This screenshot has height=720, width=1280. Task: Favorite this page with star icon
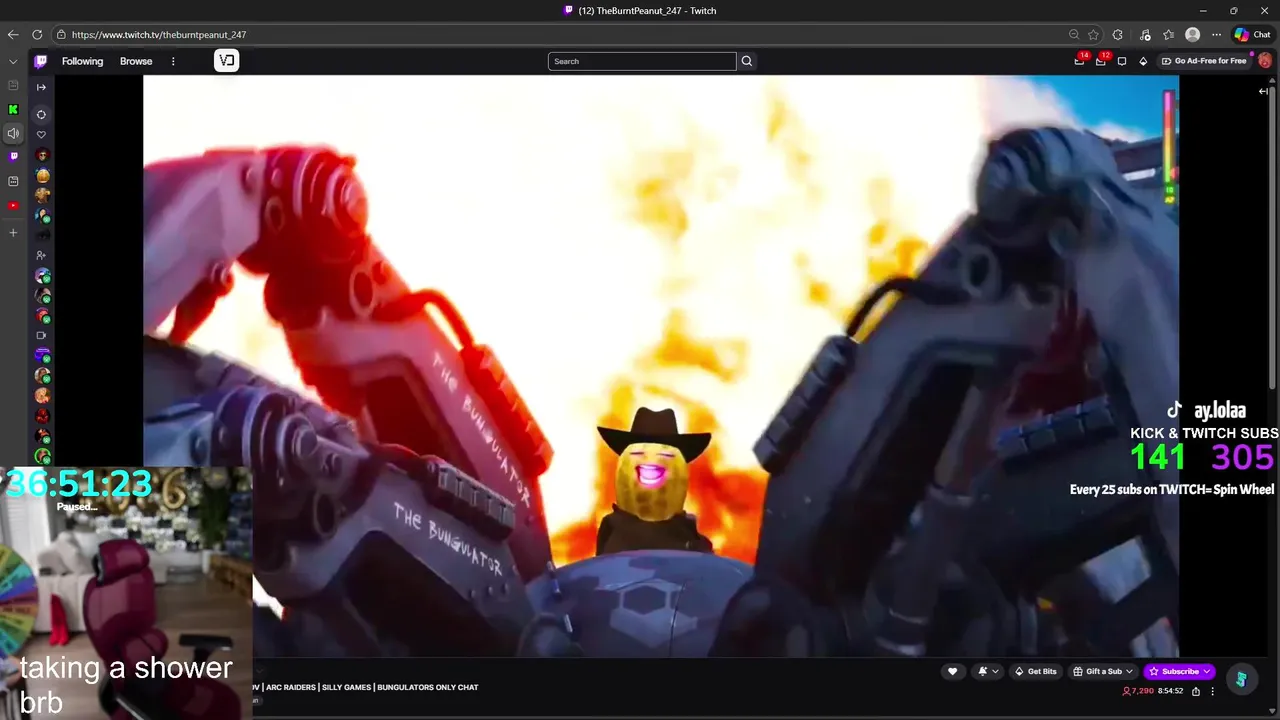coord(1094,34)
